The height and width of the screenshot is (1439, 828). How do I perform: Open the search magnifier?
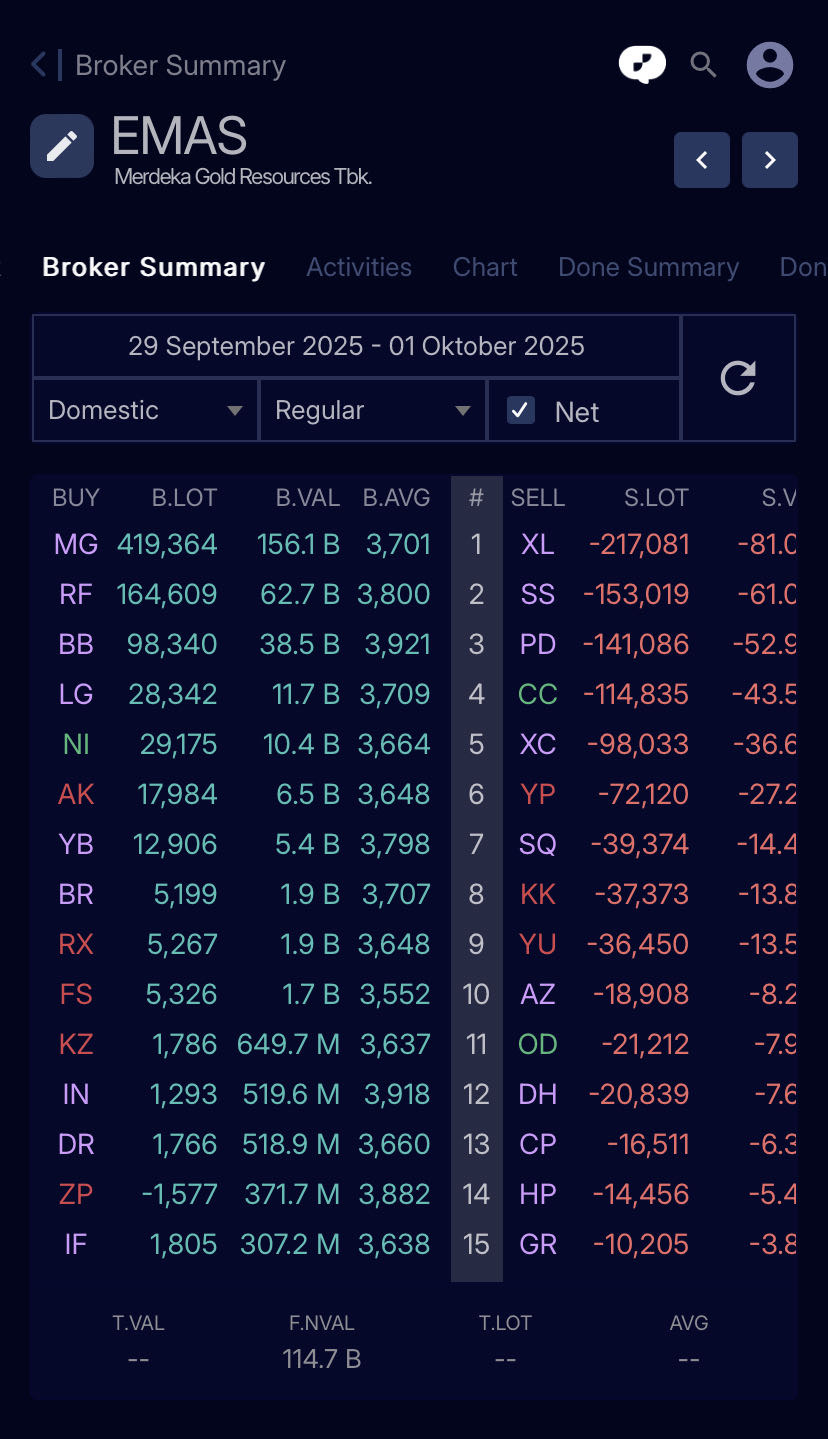(704, 65)
